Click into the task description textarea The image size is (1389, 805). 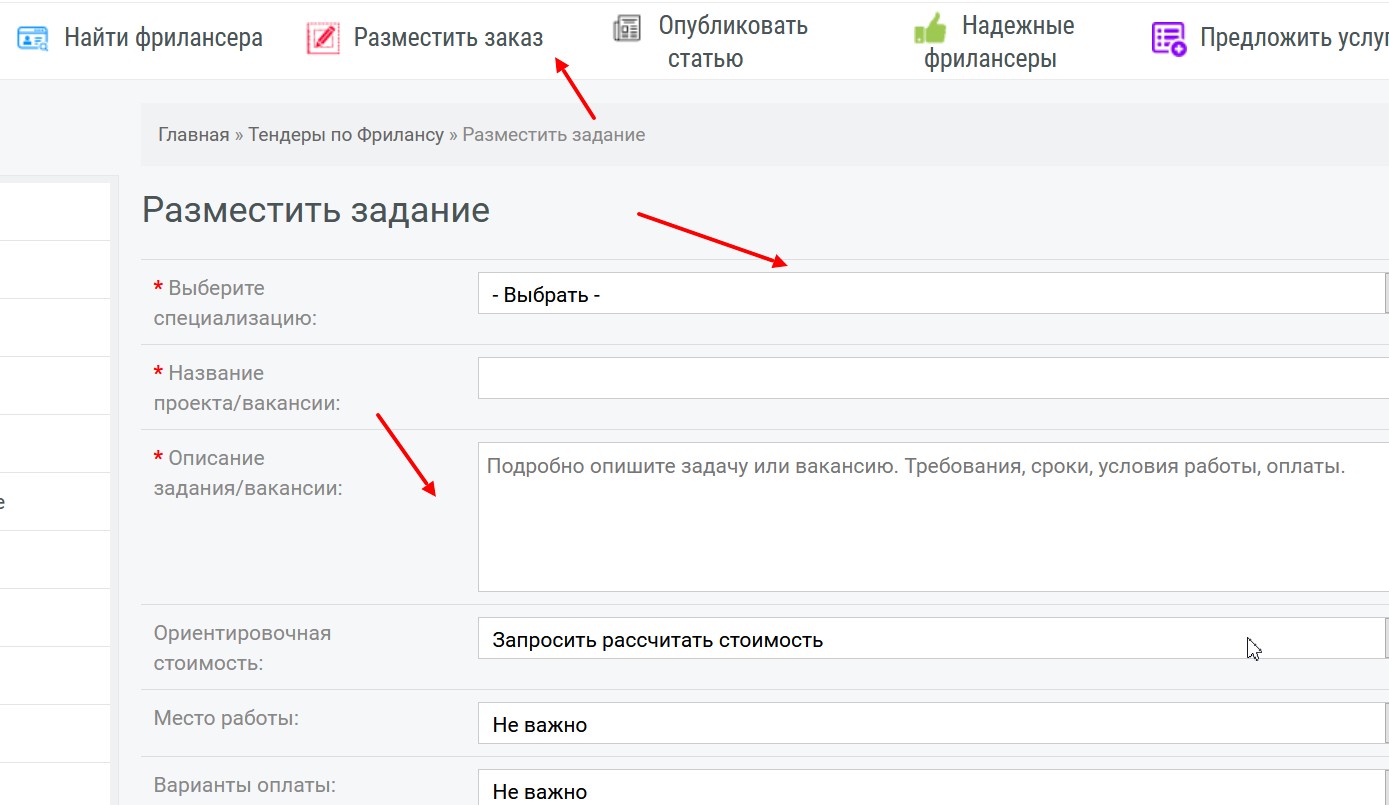(933, 517)
